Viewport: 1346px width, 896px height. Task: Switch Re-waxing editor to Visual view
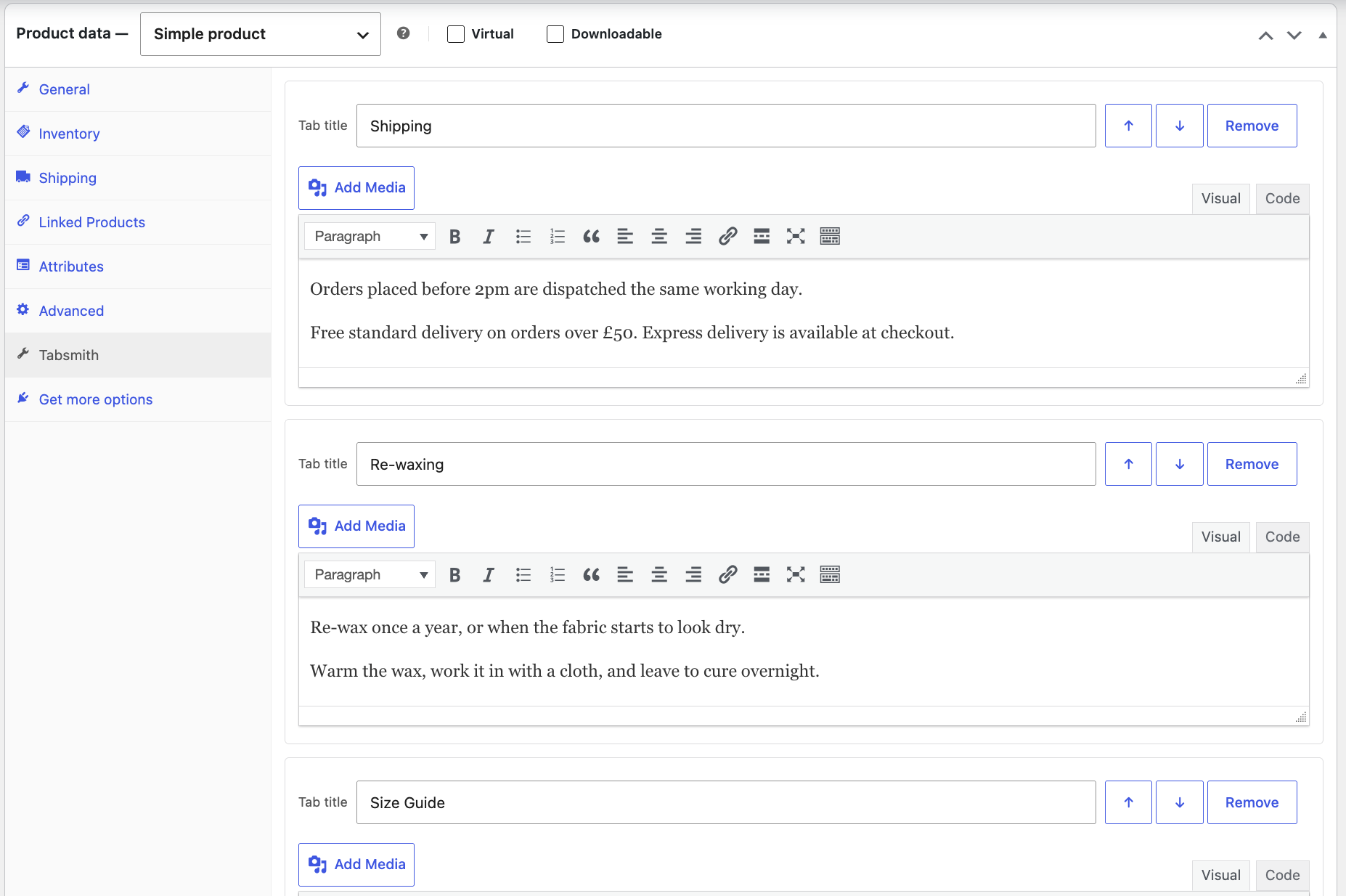(x=1221, y=537)
